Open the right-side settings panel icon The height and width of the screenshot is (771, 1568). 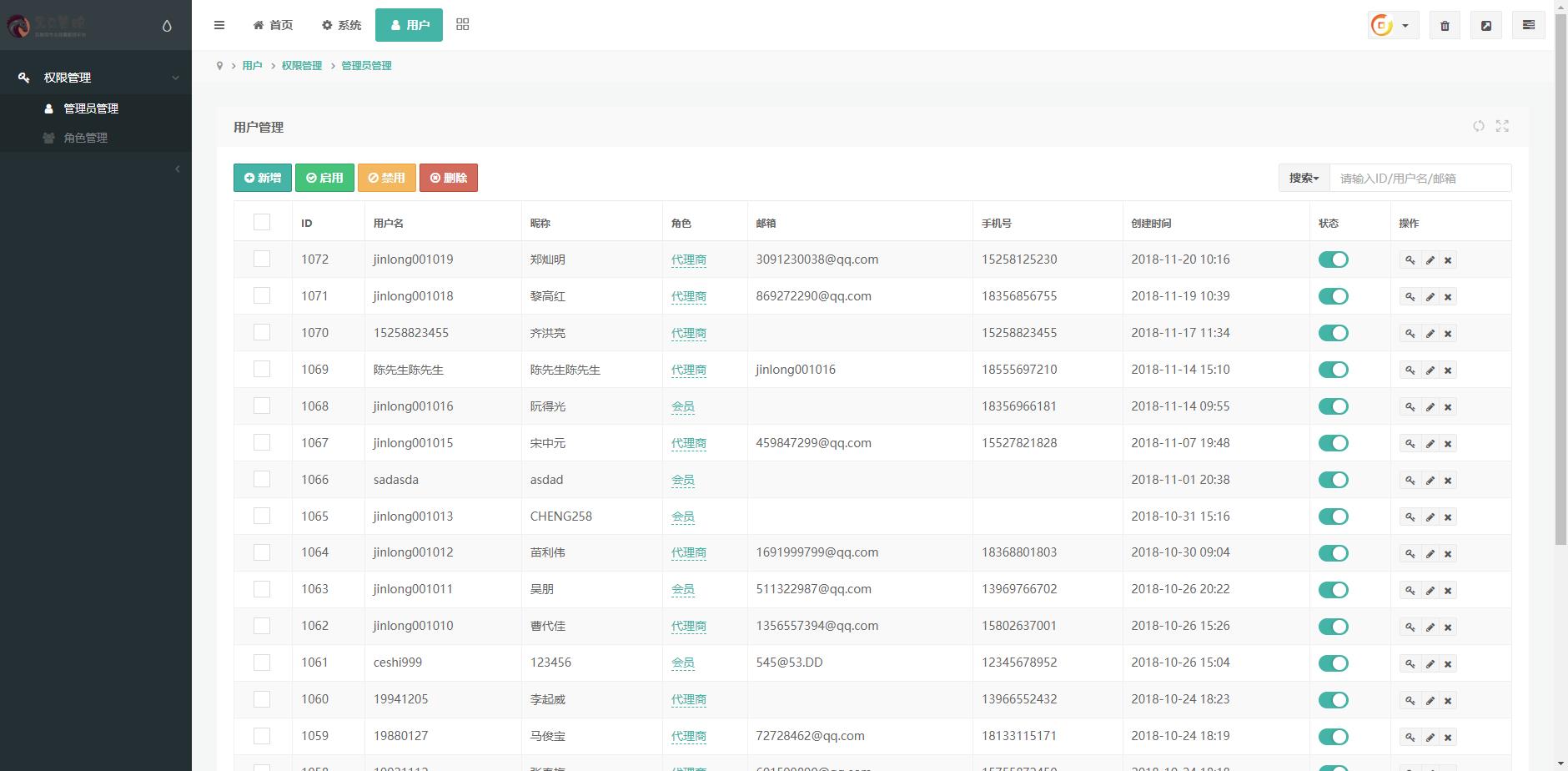1529,25
